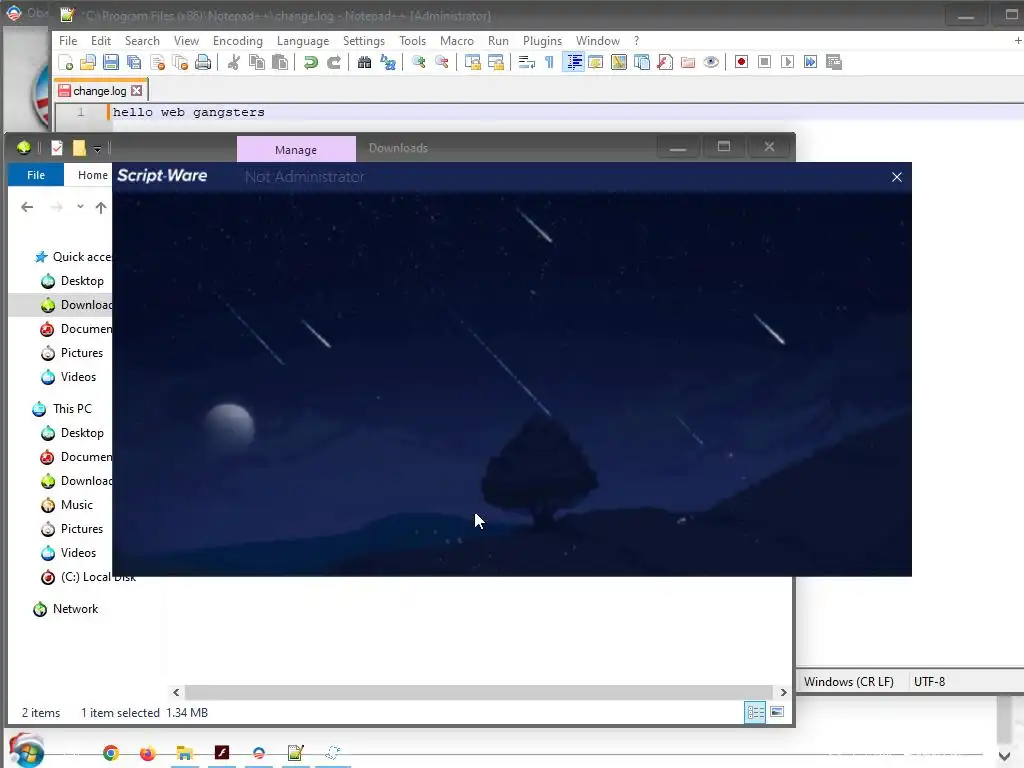
Task: Click the Flash icon in the taskbar
Action: pyautogui.click(x=221, y=753)
